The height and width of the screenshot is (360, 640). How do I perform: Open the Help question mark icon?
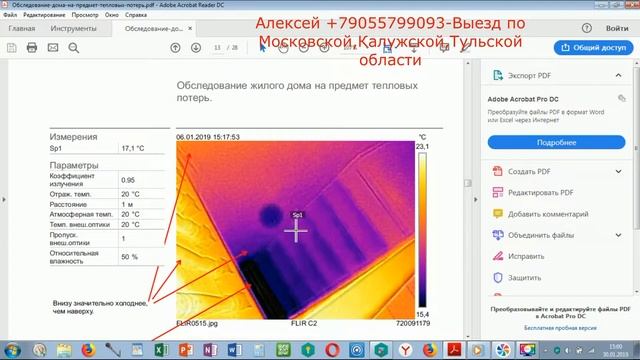click(x=587, y=28)
